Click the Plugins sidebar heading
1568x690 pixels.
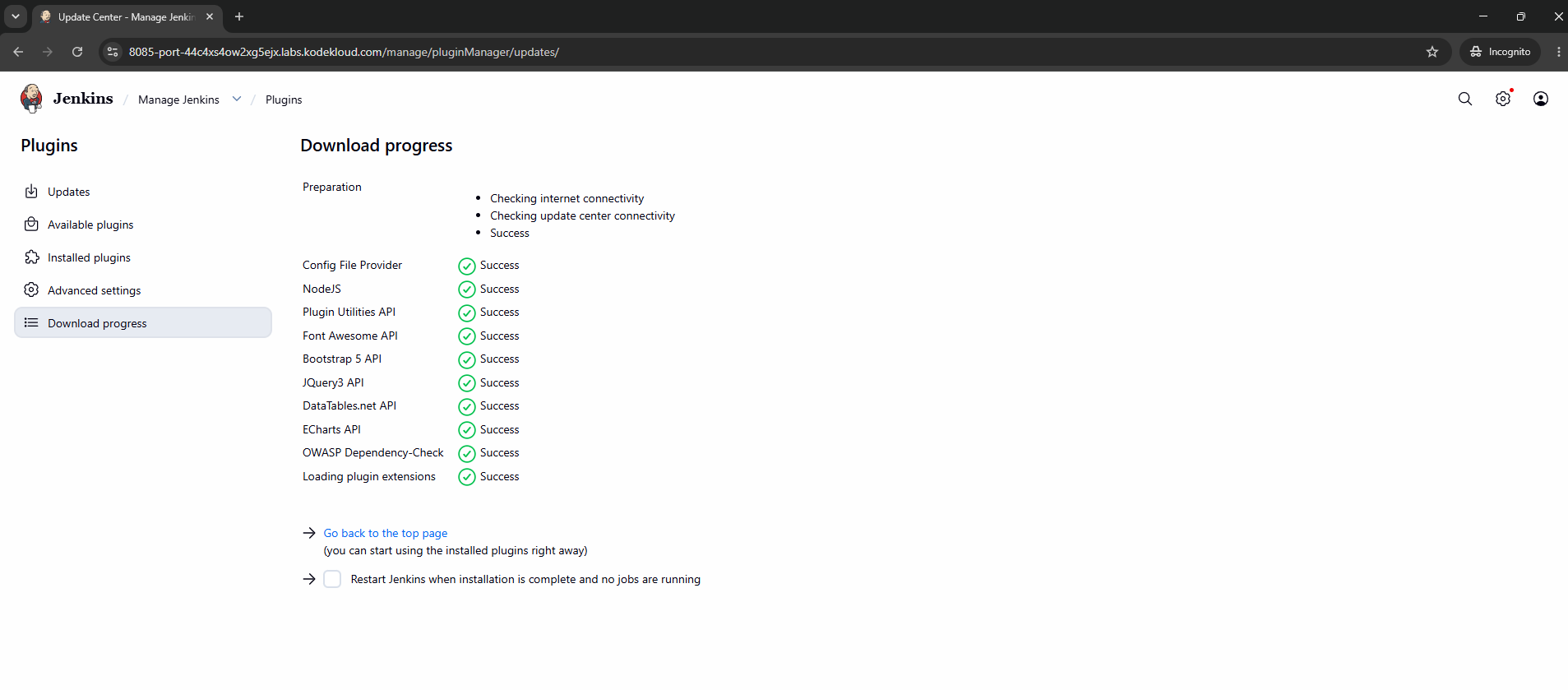[49, 146]
